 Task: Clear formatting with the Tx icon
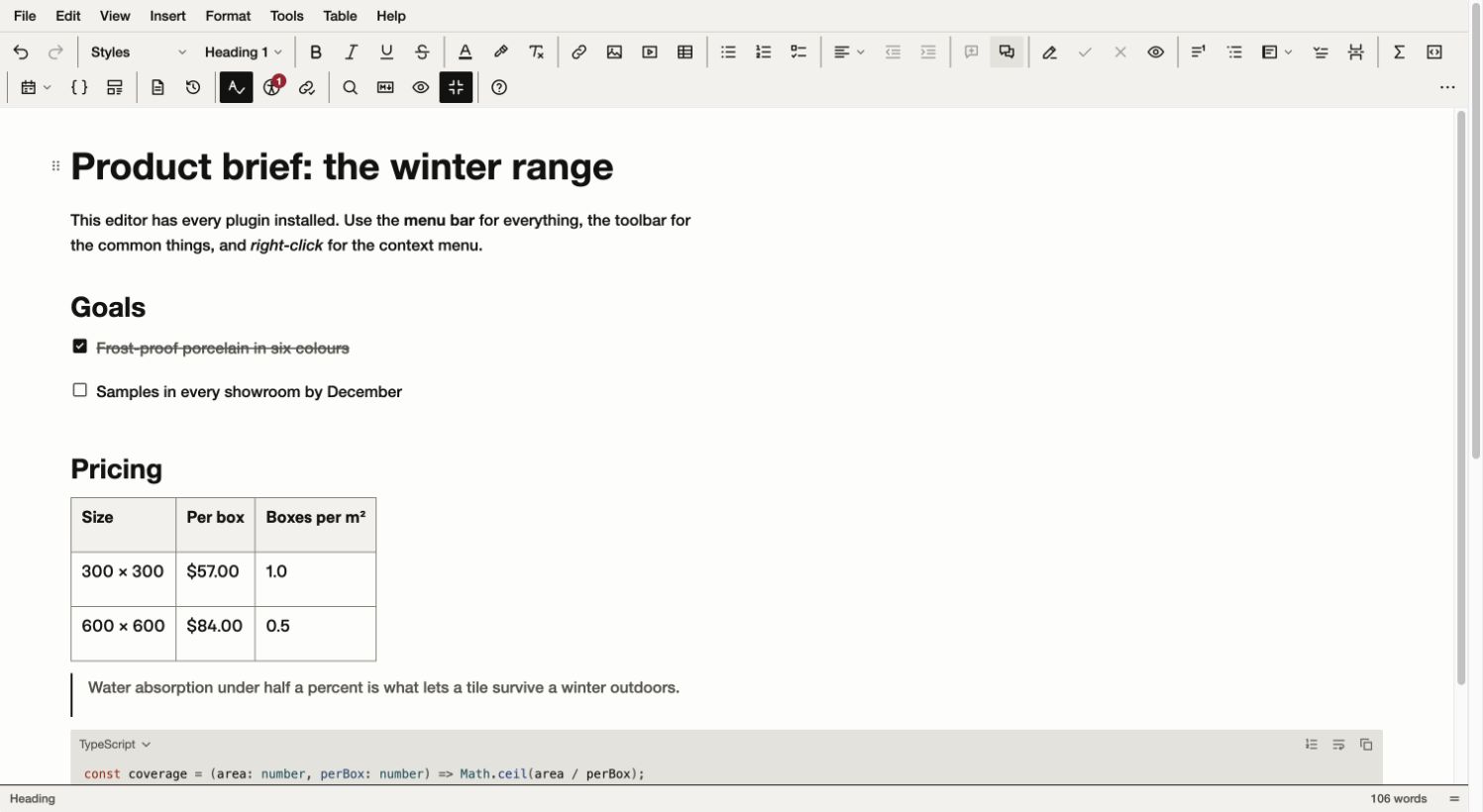click(x=537, y=52)
